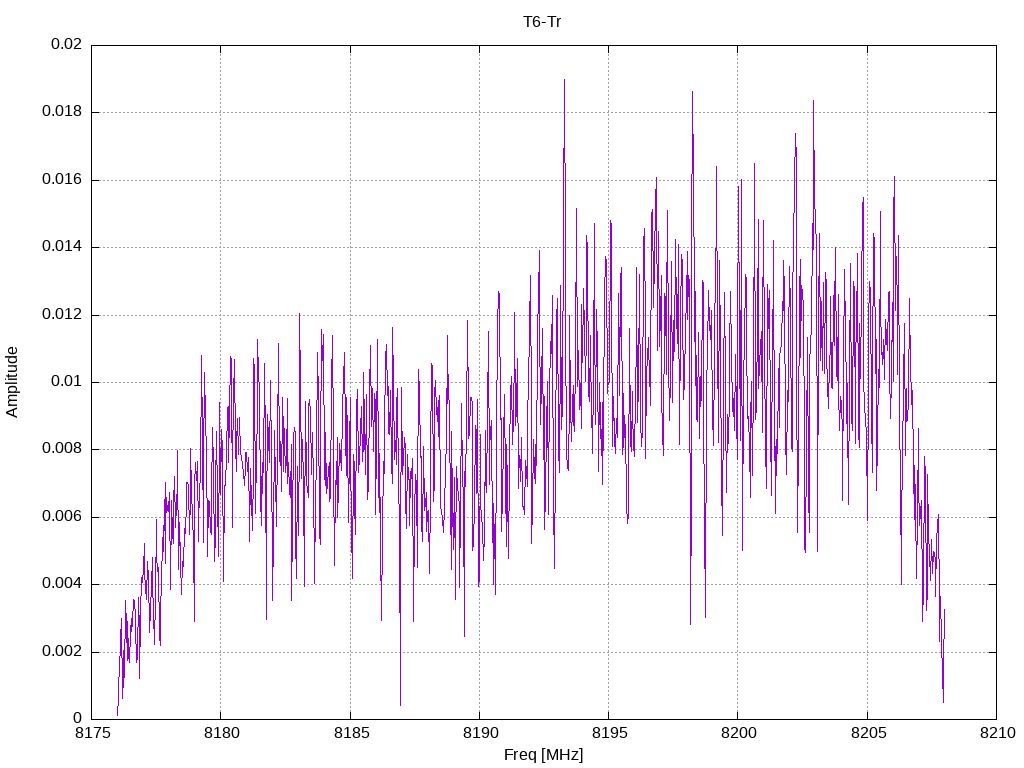
Task: Click the 0.02 y-axis tick label
Action: (67, 44)
